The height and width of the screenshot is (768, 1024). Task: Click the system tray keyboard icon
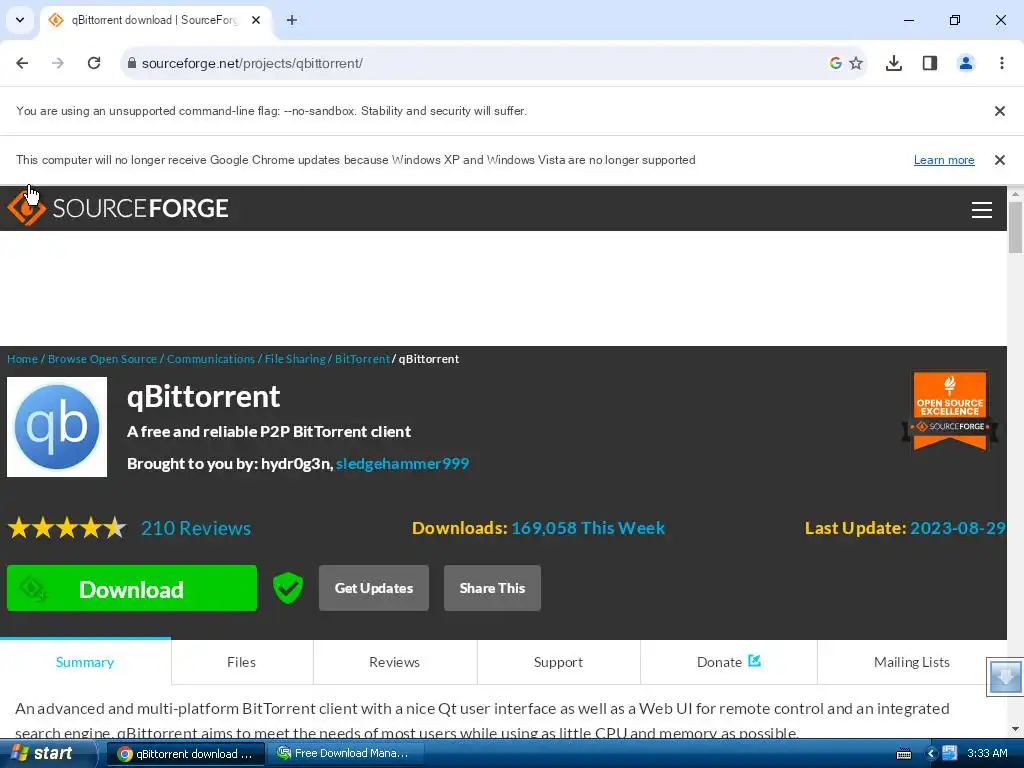coord(904,754)
